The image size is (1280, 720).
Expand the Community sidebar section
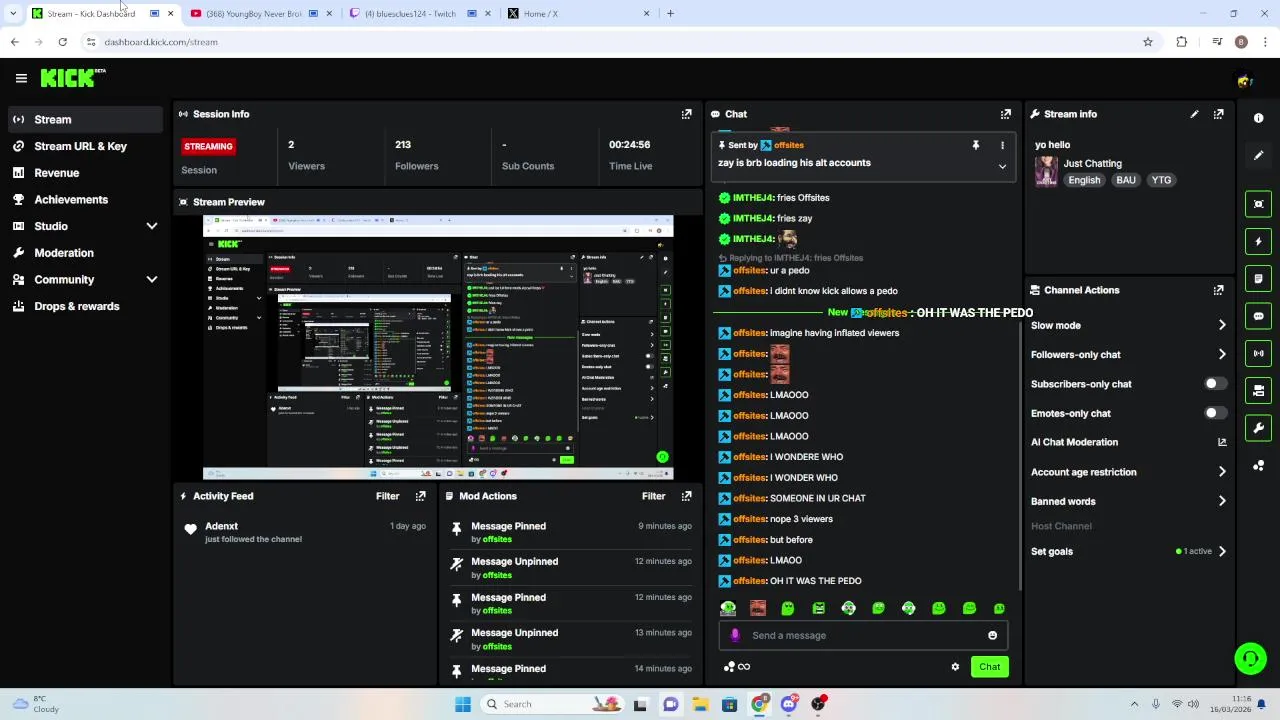152,280
